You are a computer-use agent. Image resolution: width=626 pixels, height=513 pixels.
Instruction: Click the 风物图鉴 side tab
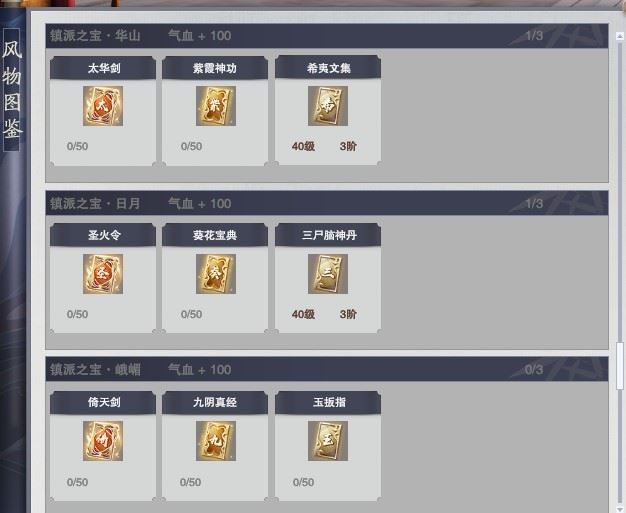tap(12, 90)
